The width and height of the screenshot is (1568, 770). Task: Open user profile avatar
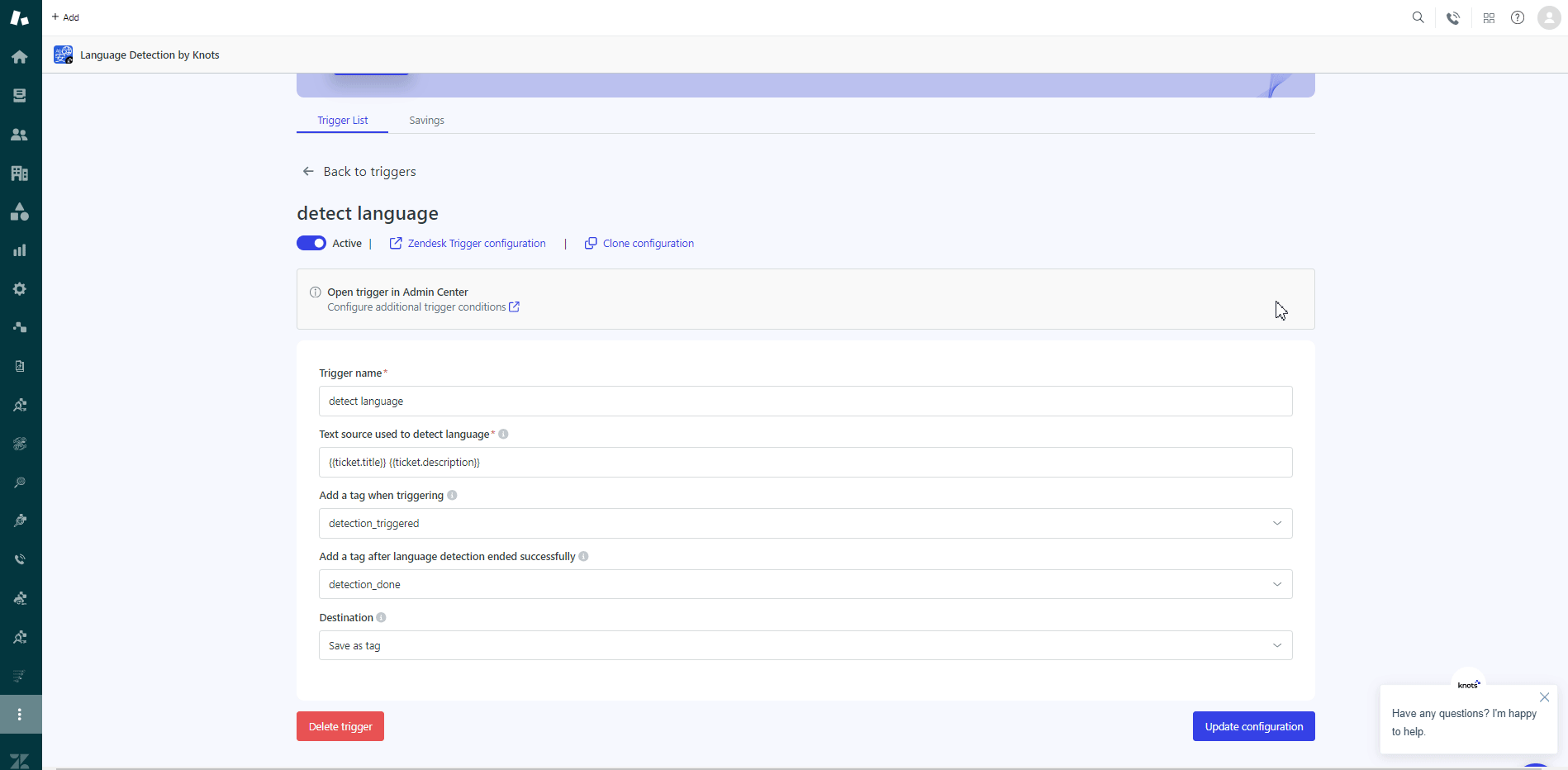[x=1549, y=17]
